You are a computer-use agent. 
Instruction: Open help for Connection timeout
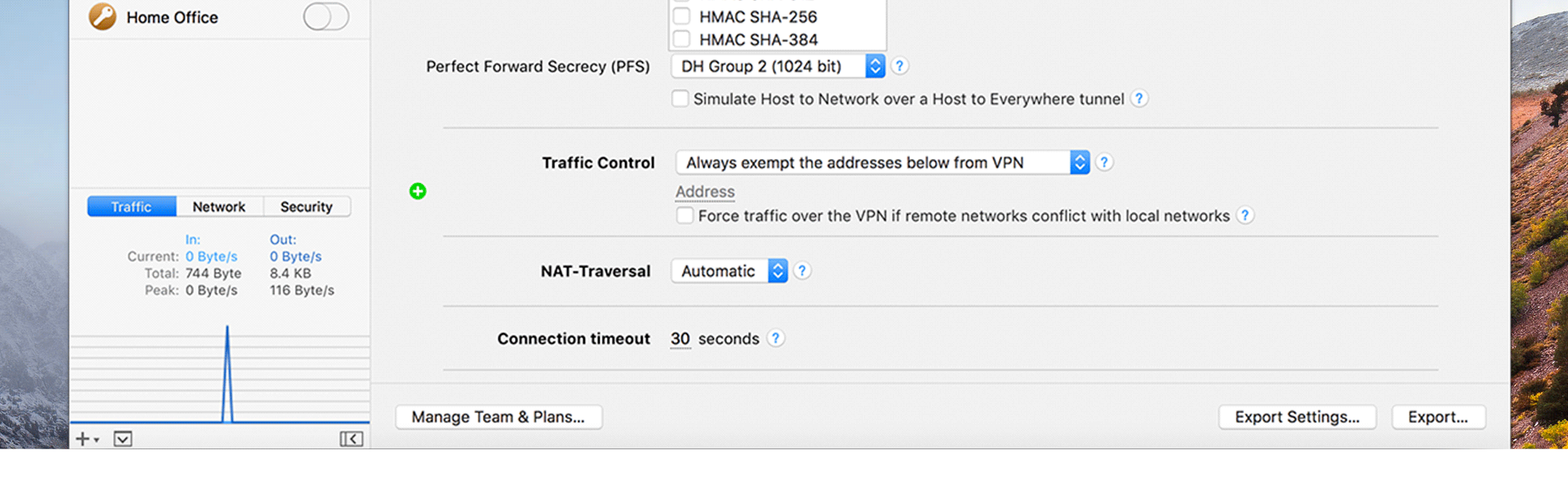(x=776, y=338)
